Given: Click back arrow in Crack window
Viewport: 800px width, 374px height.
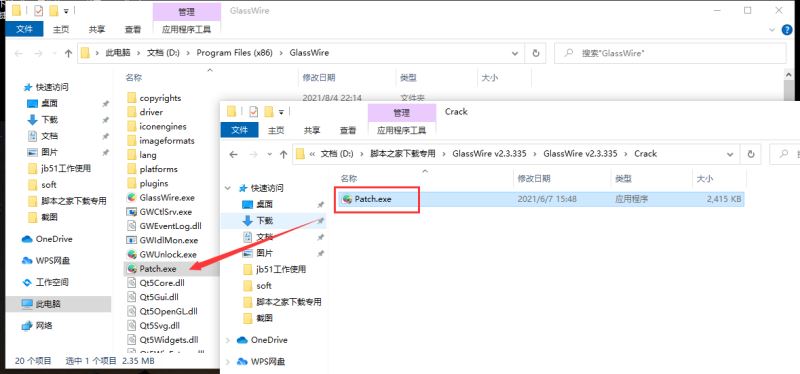Looking at the screenshot, I should (234, 154).
